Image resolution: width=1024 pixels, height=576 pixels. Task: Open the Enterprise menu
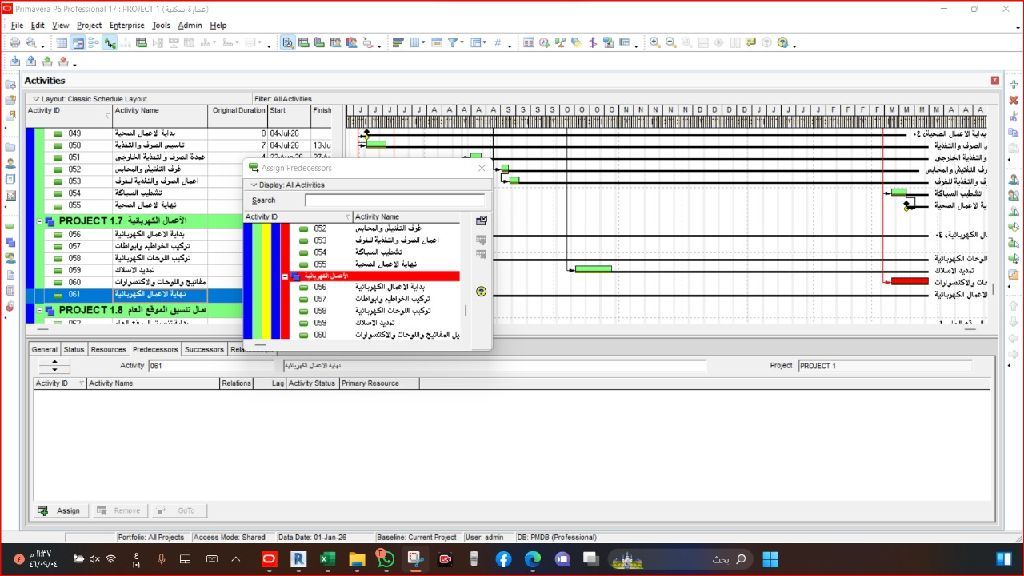click(126, 25)
